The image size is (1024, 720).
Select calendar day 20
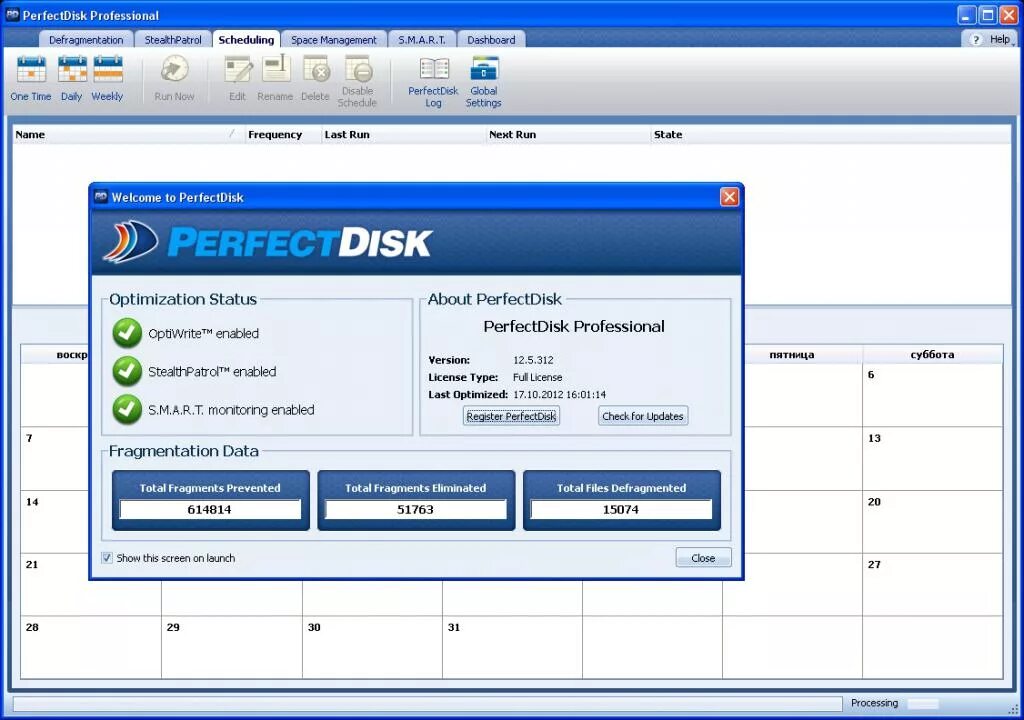click(933, 522)
